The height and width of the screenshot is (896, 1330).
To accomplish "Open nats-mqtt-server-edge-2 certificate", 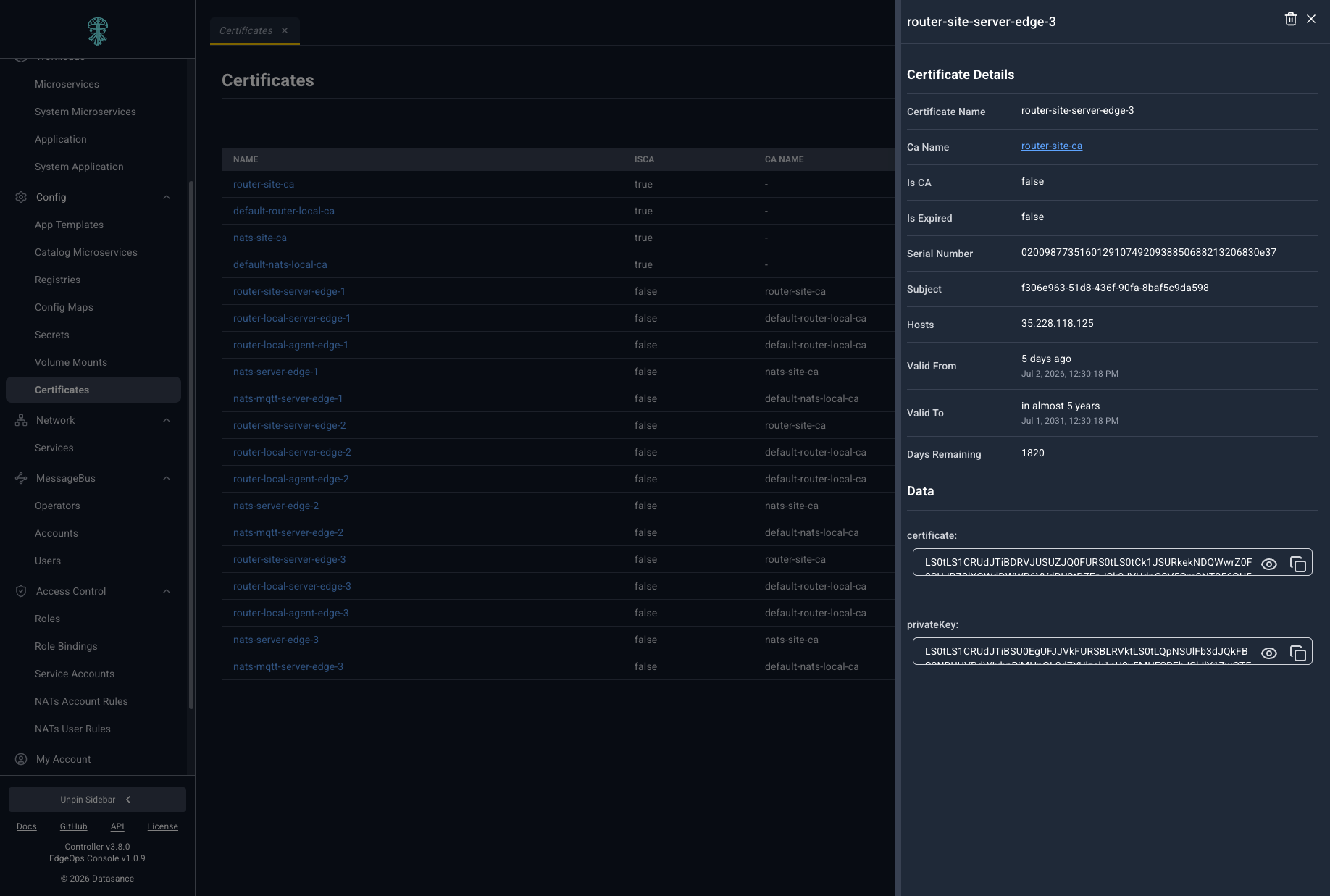I will 288,532.
